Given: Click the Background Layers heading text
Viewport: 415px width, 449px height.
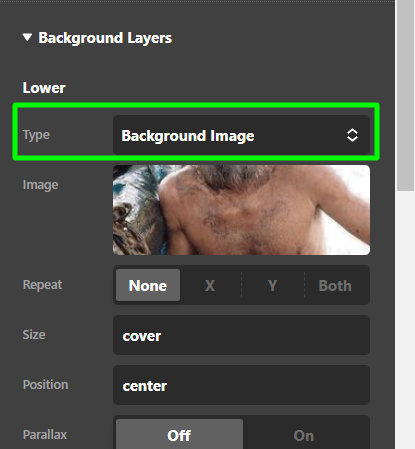Looking at the screenshot, I should (105, 38).
